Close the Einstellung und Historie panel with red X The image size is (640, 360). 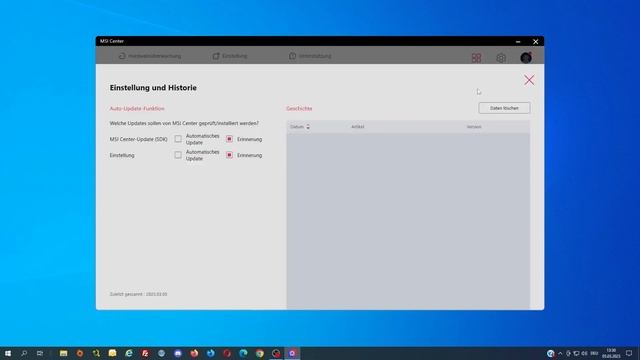point(529,80)
